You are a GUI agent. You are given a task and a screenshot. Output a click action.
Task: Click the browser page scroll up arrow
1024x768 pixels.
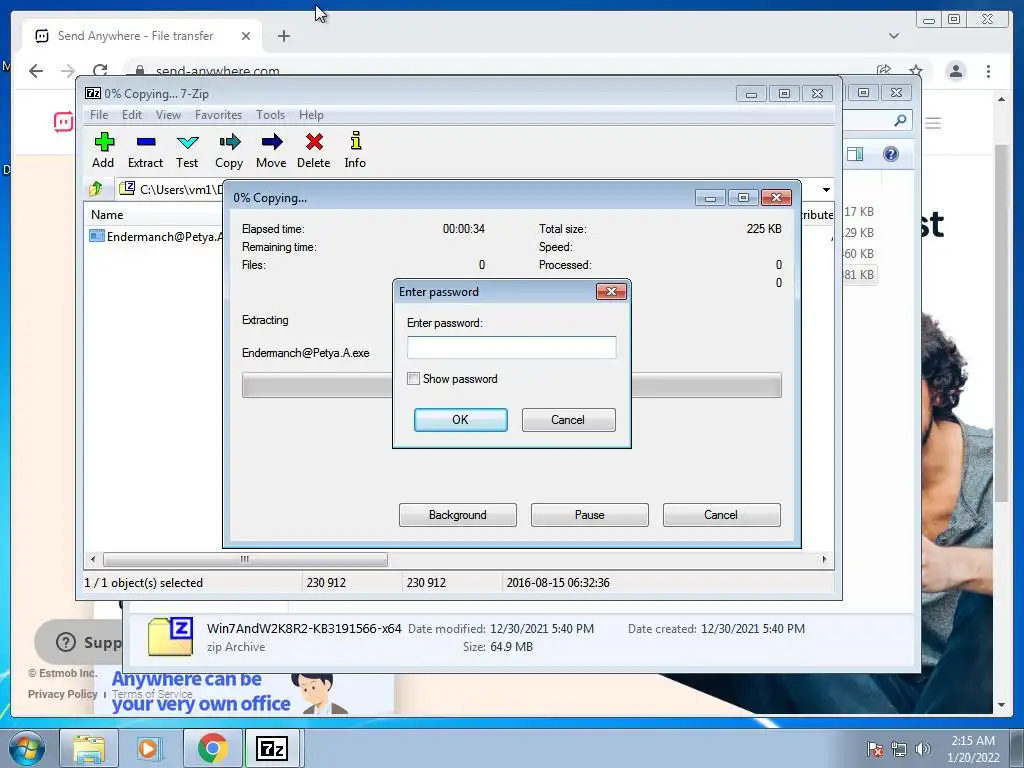(1001, 99)
